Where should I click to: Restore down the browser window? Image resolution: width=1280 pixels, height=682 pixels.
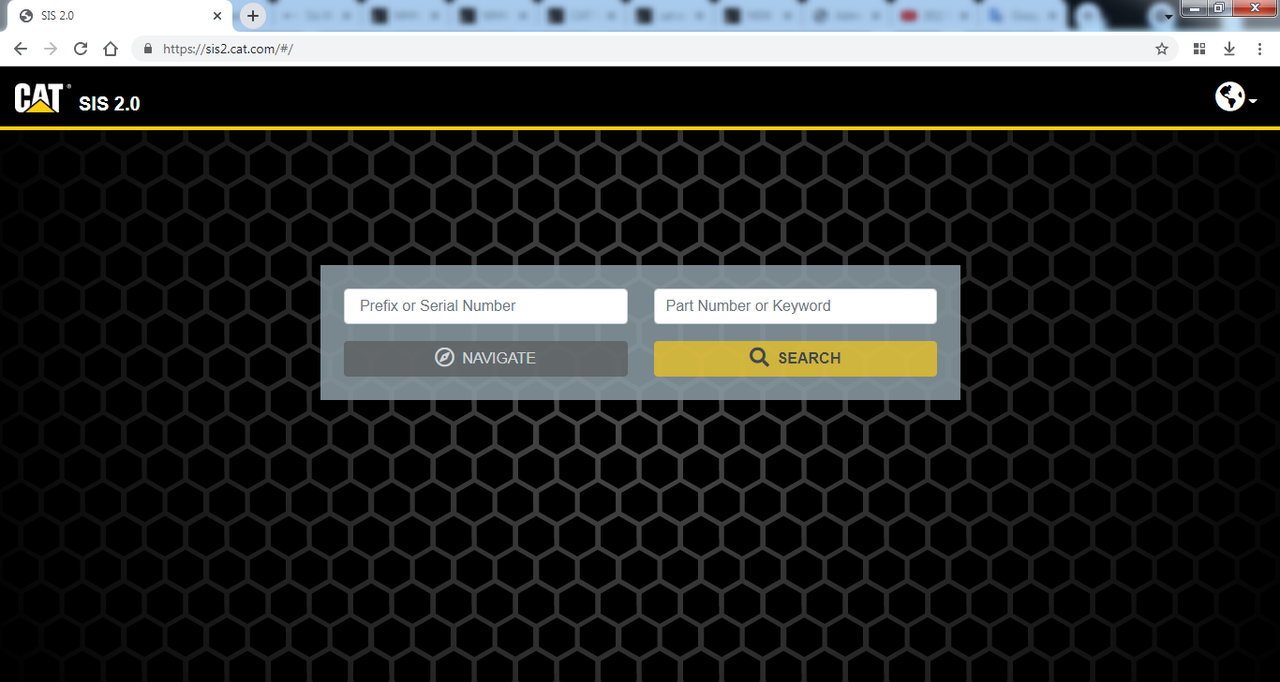click(1219, 8)
